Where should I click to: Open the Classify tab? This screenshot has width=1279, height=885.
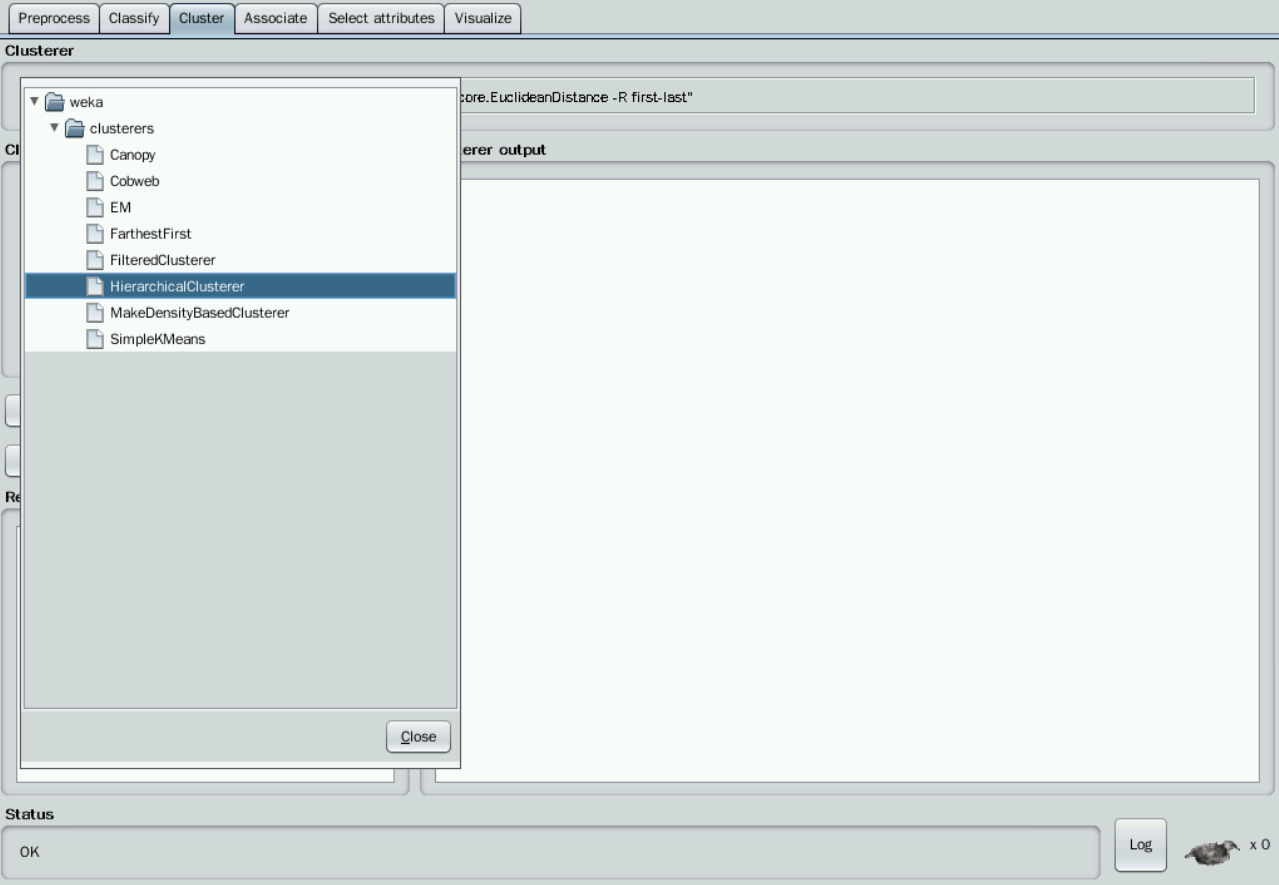pos(134,19)
